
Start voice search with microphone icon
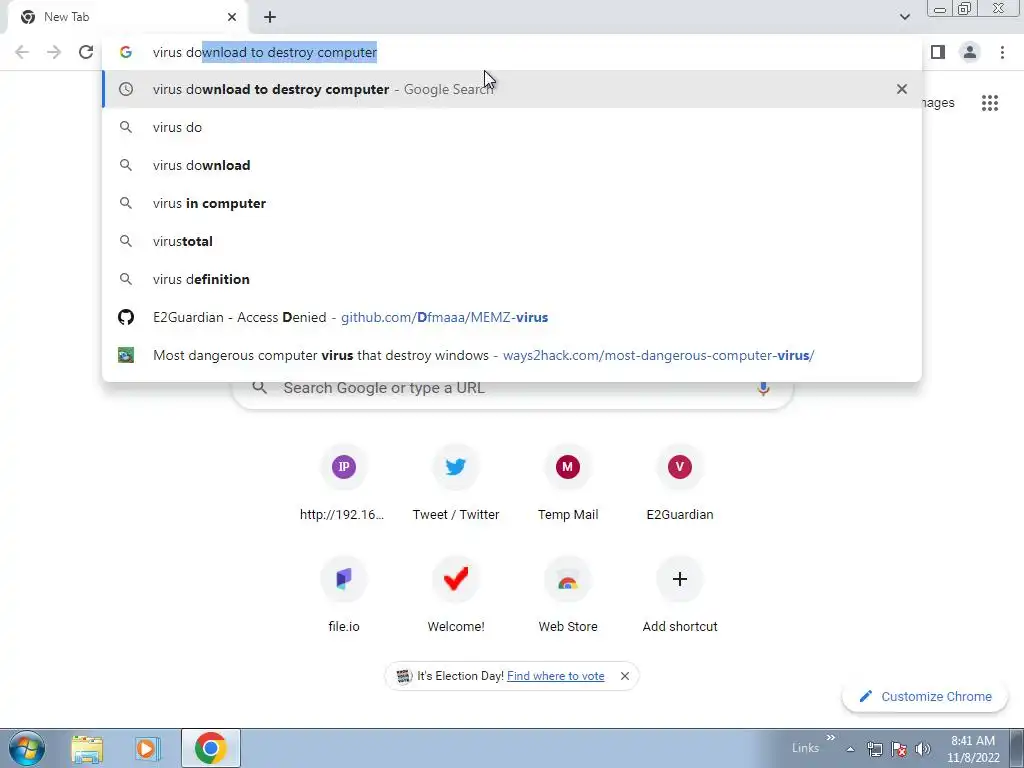763,388
